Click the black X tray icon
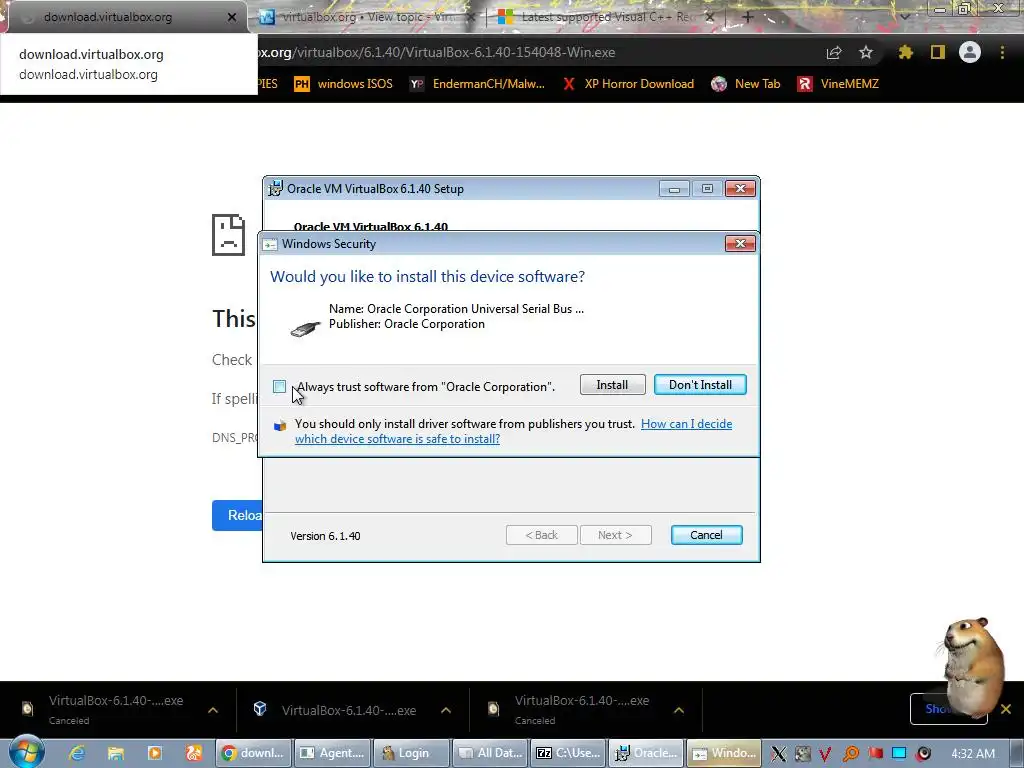 point(778,754)
